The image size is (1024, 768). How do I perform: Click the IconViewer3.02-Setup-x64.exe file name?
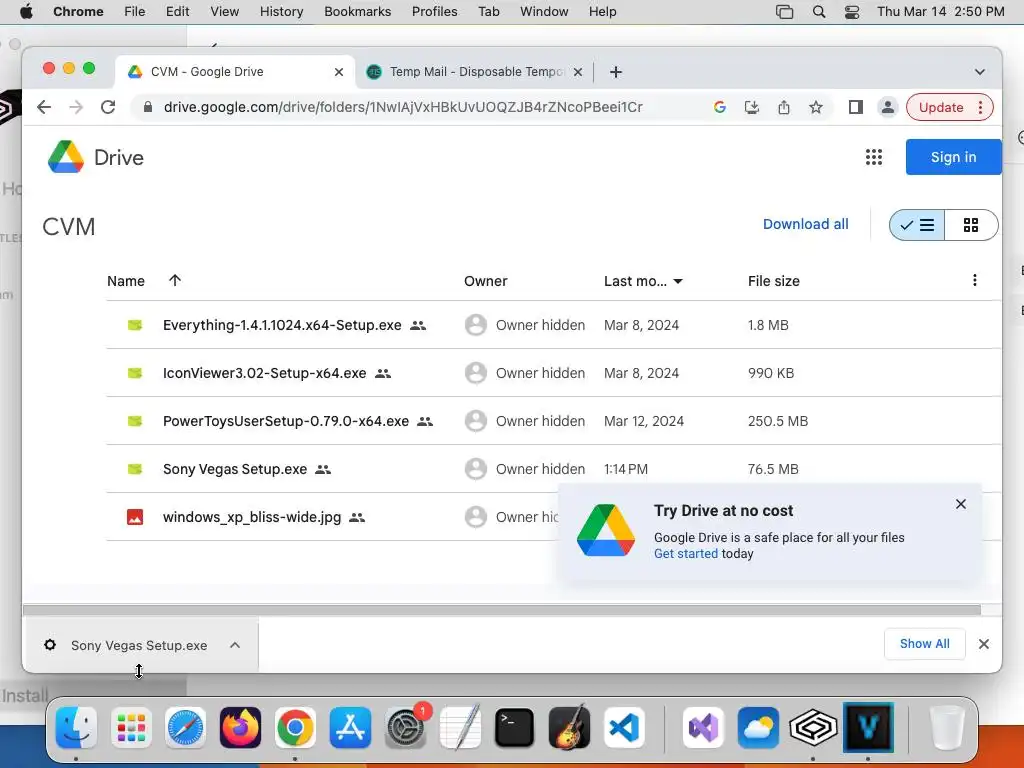pos(264,373)
